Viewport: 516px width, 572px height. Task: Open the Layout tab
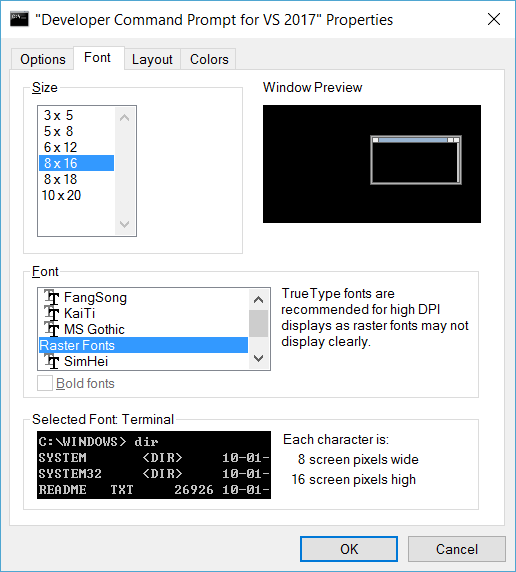152,59
